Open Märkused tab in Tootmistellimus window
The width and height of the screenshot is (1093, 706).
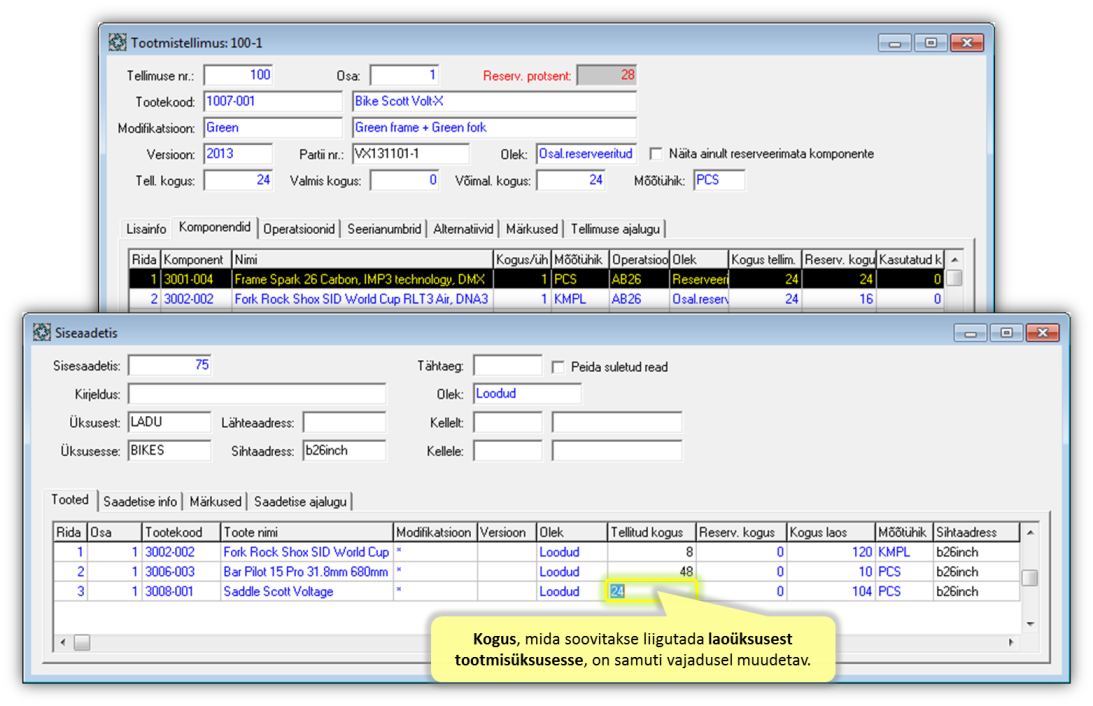pos(532,229)
